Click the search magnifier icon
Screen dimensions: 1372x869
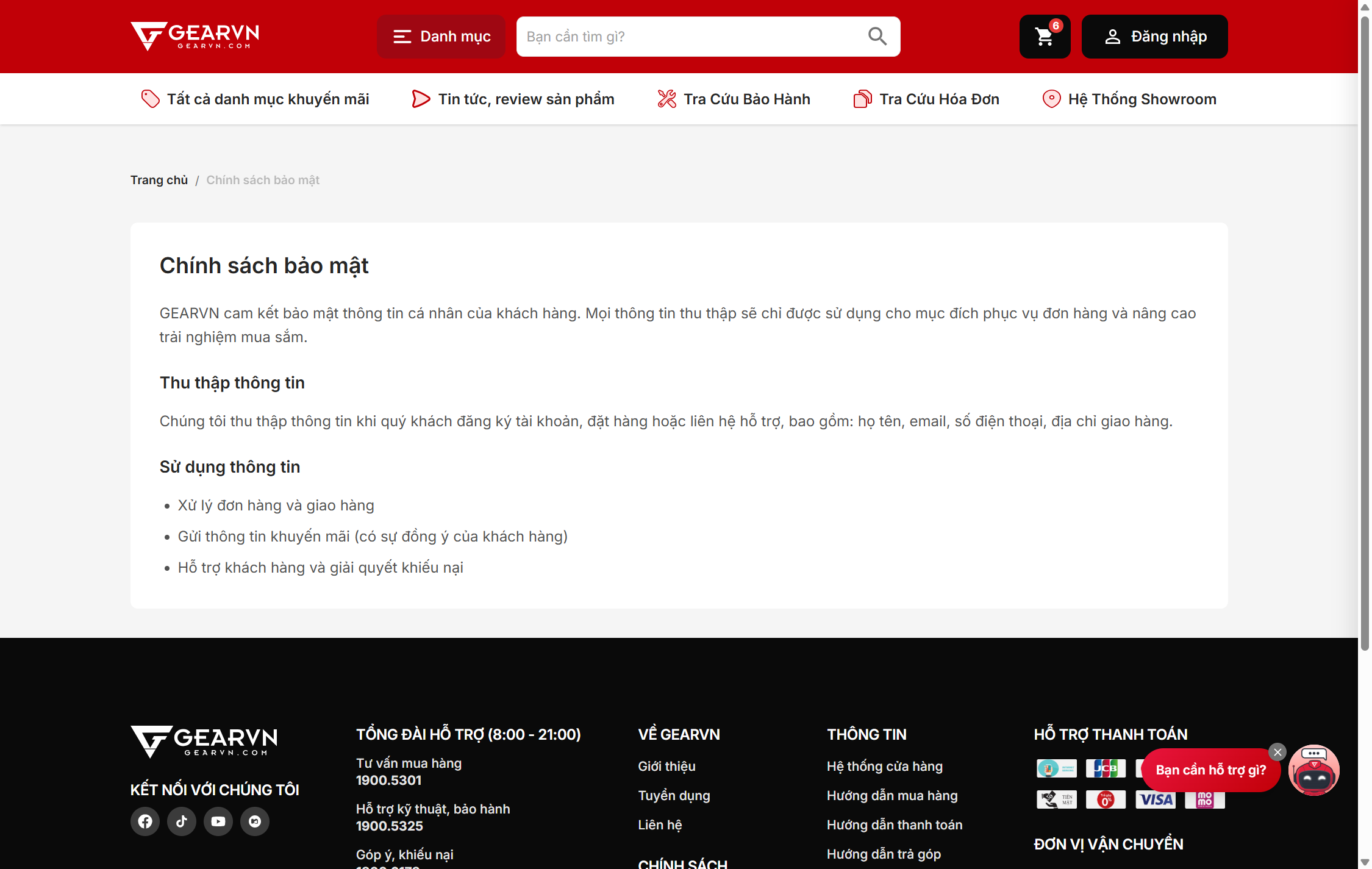pos(877,37)
